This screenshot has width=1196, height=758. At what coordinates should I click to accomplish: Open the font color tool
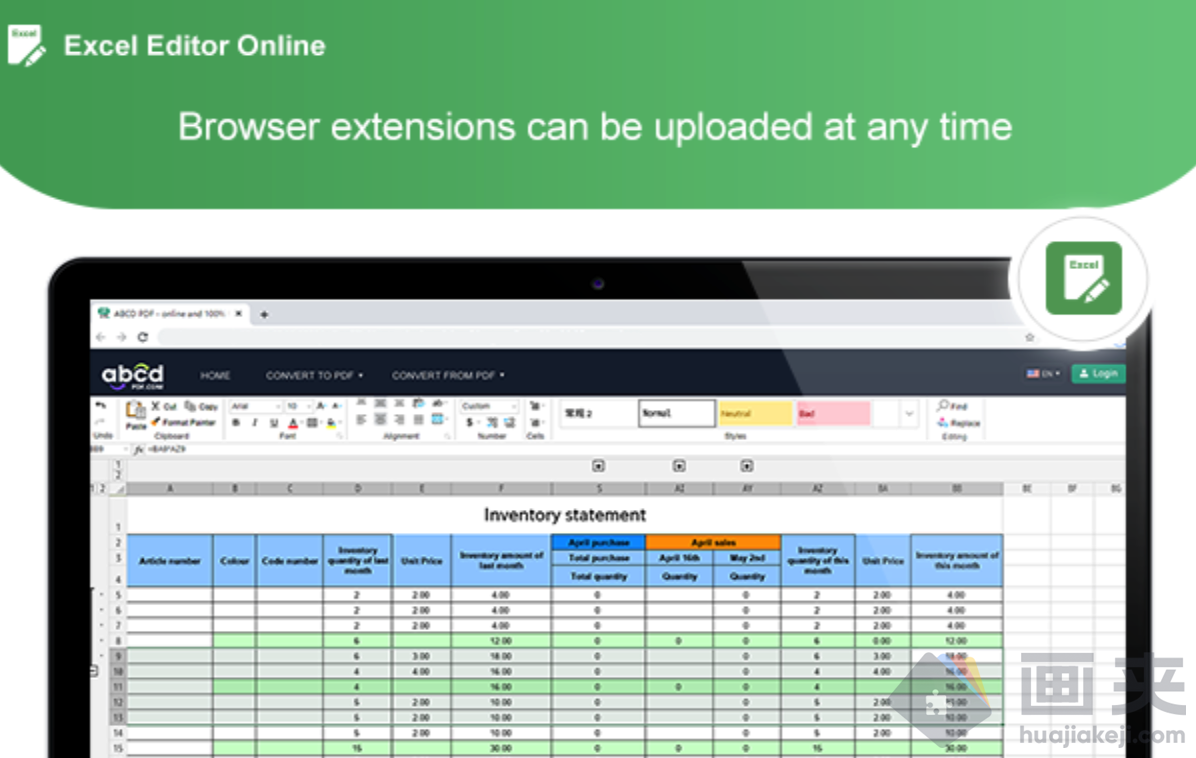coord(294,423)
